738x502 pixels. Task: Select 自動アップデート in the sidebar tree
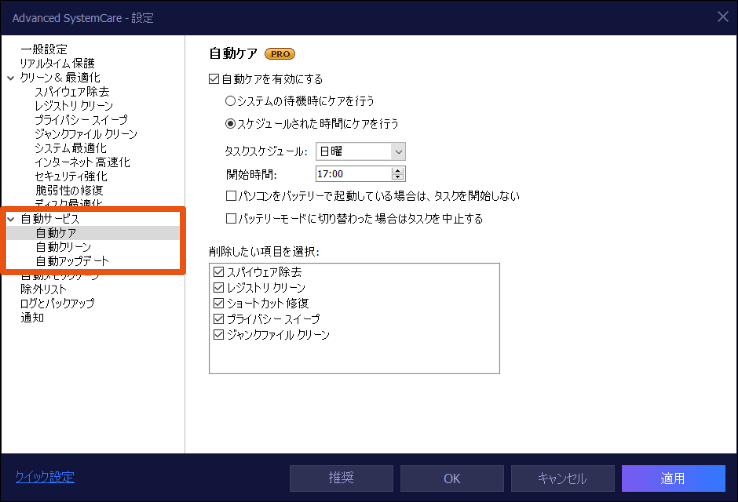pyautogui.click(x=72, y=261)
